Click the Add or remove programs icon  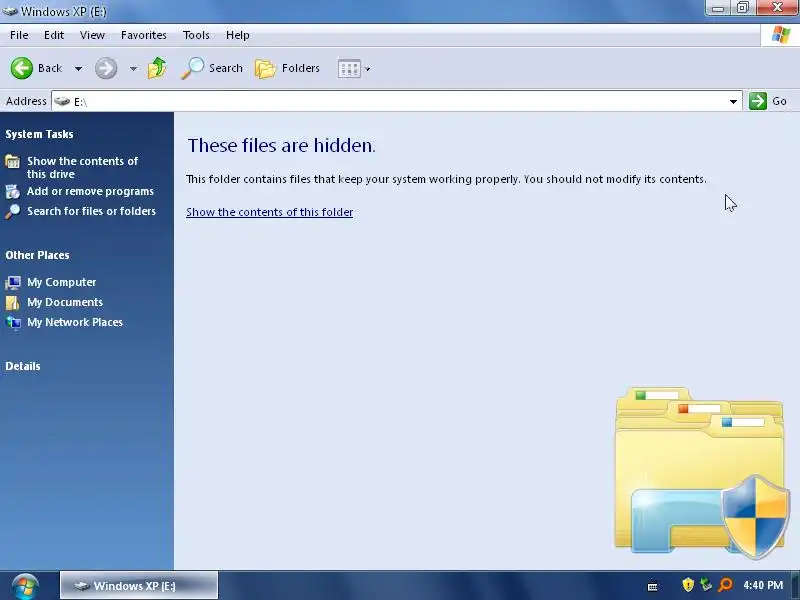(12, 191)
